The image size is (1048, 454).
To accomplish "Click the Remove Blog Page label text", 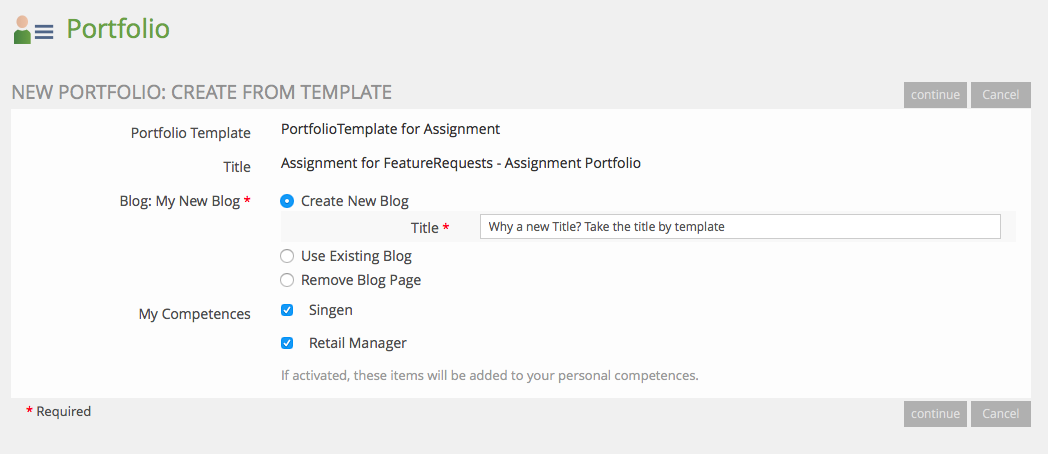I will [x=360, y=280].
